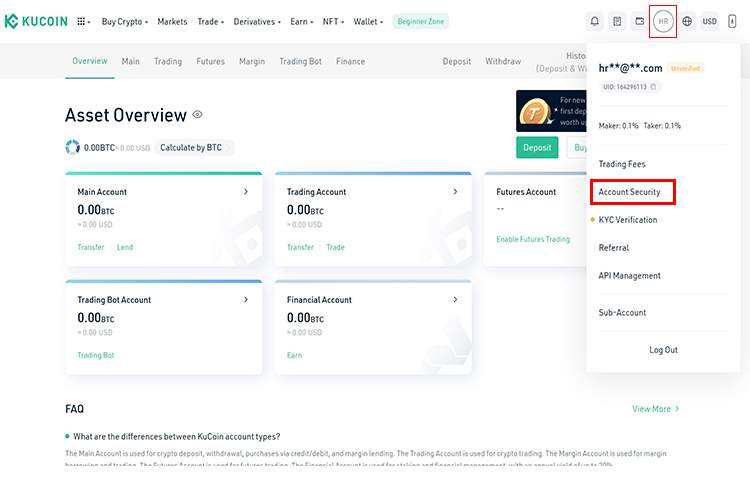The image size is (750, 500).
Task: Open the language globe icon
Action: 687,21
